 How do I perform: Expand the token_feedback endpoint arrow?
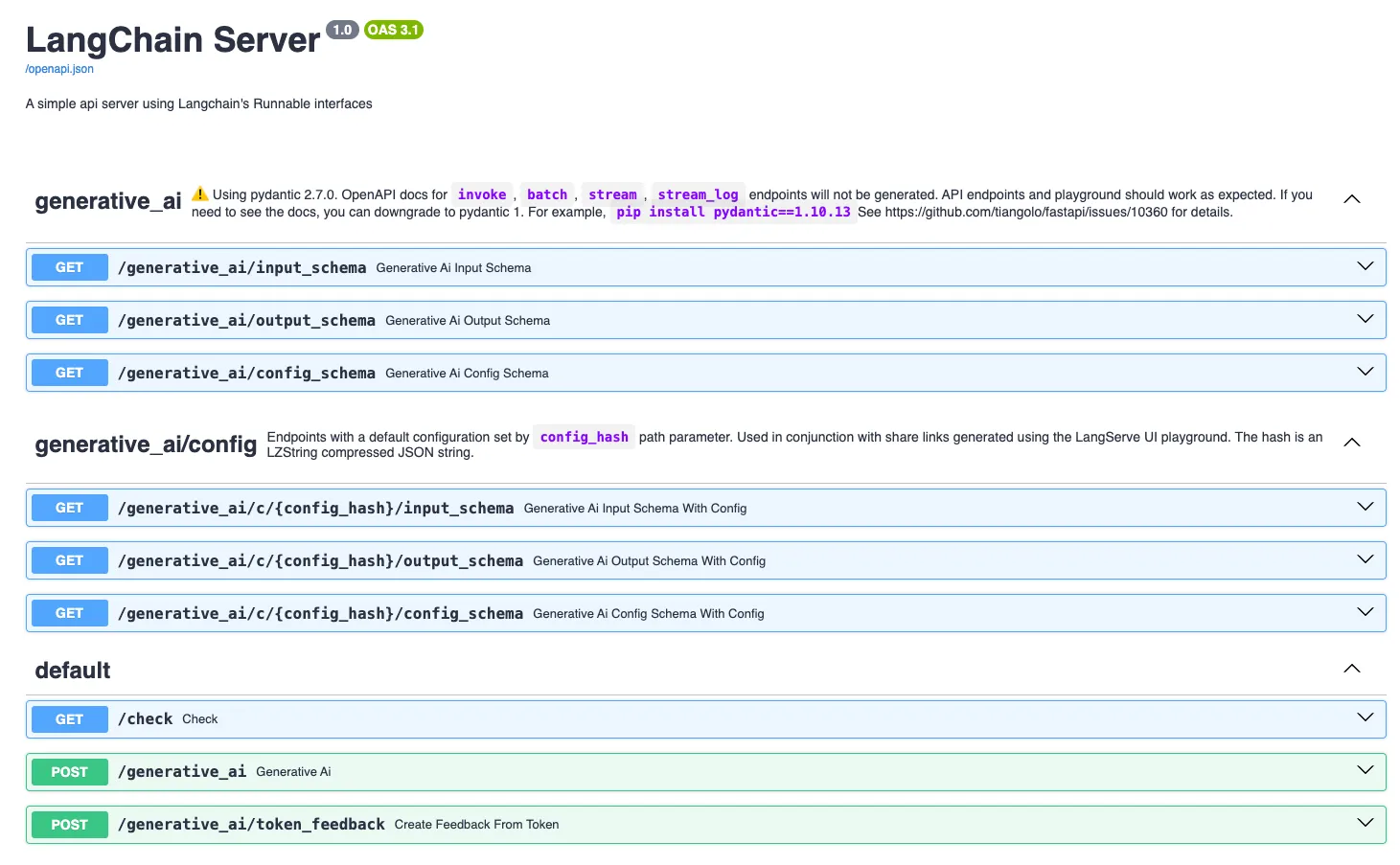(1365, 823)
